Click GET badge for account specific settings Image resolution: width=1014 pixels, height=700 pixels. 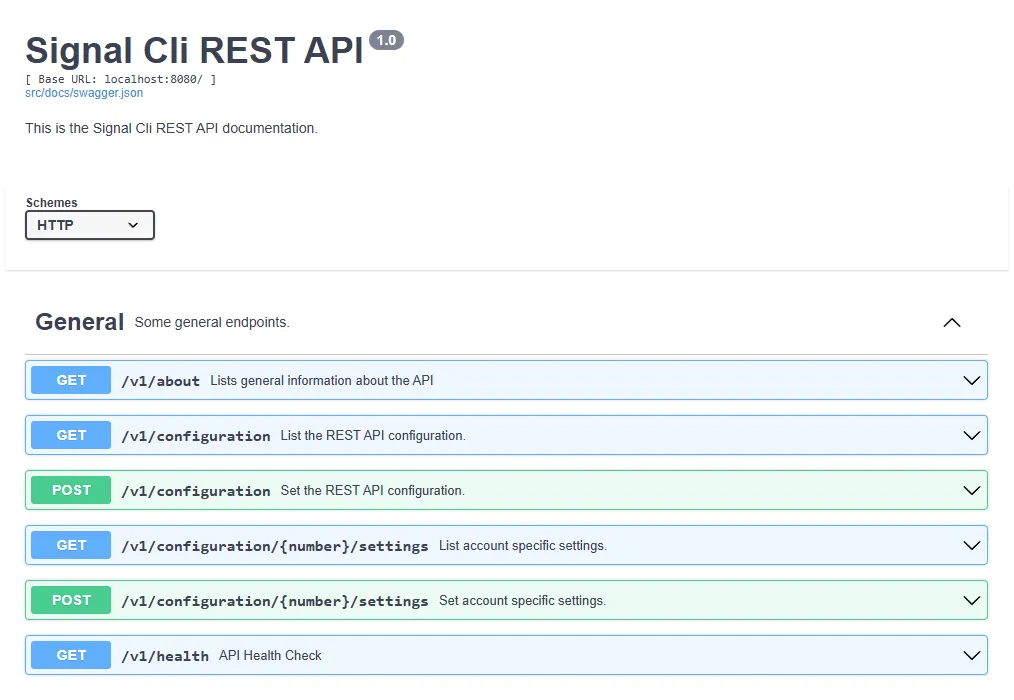(71, 545)
